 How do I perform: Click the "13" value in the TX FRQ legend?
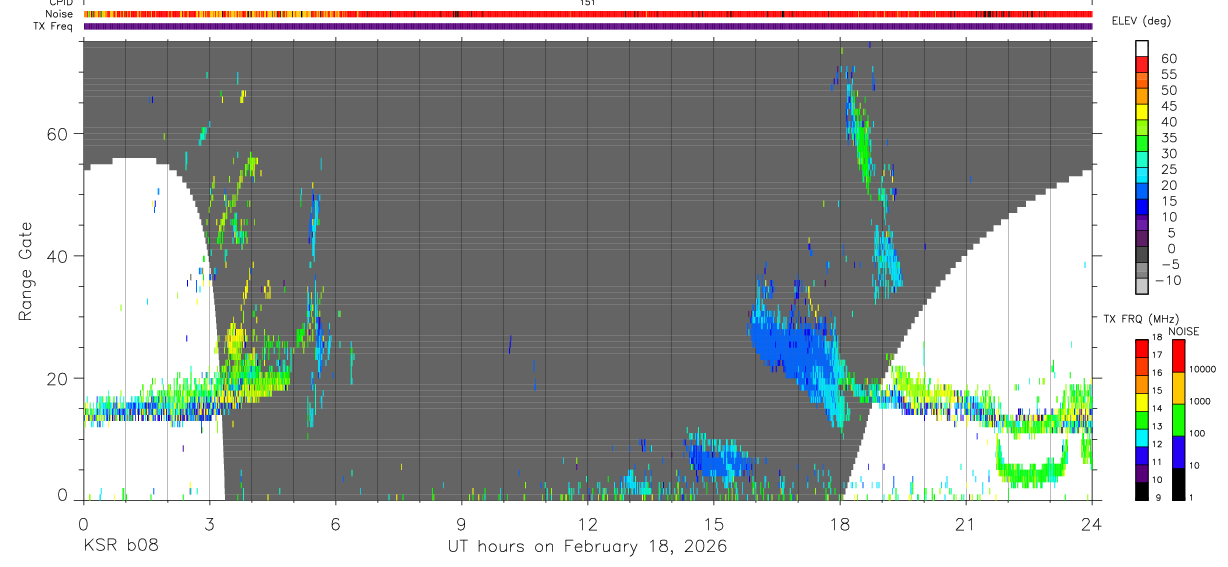point(1157,426)
